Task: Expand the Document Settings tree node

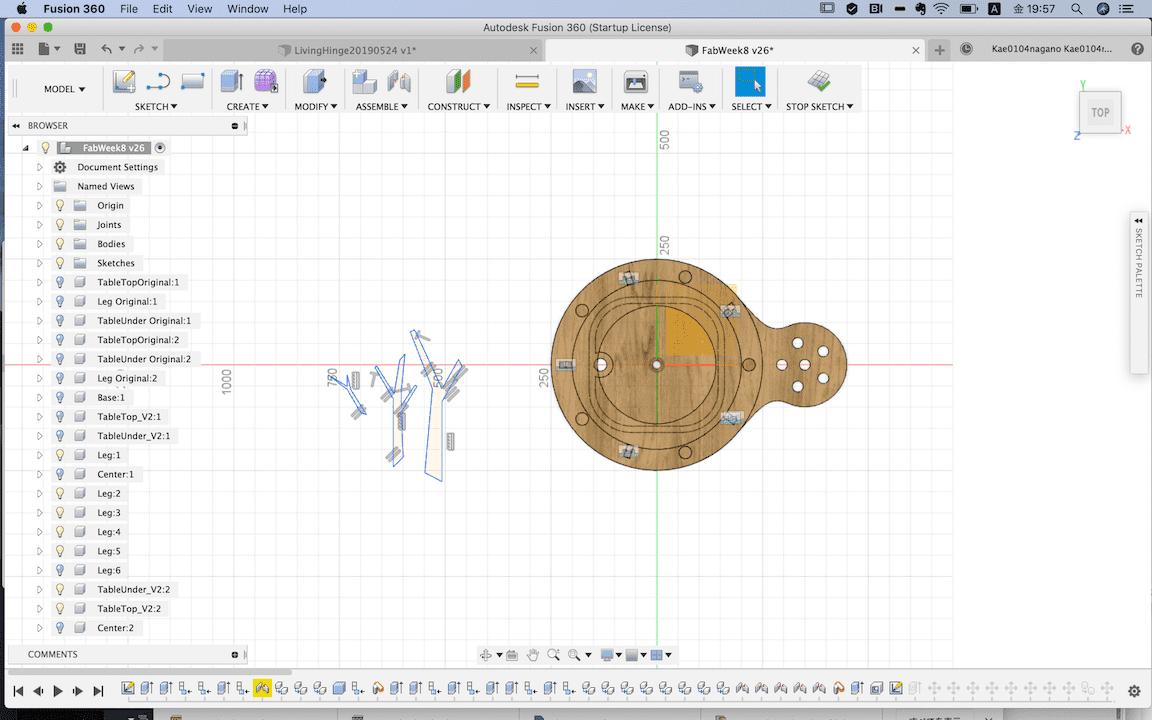Action: pos(40,167)
